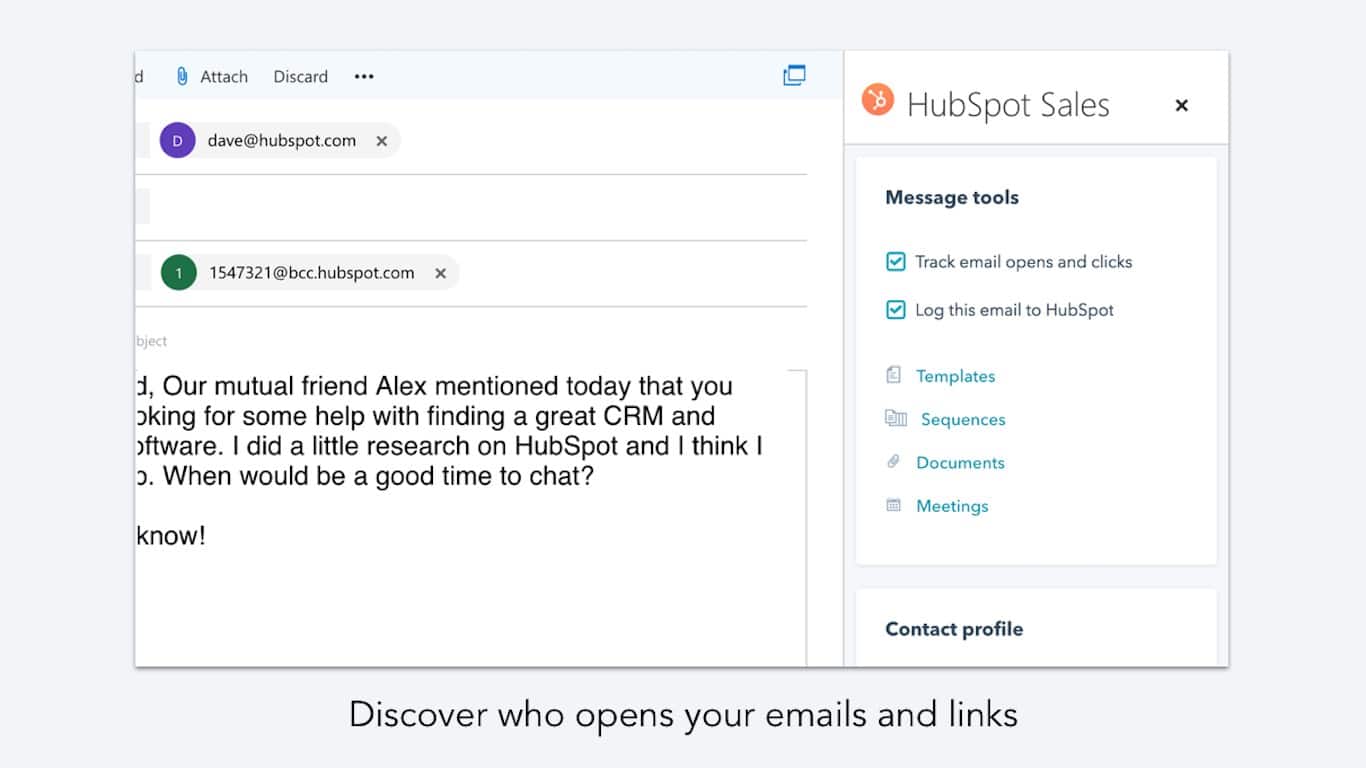Click the paperclip Attach icon
The width and height of the screenshot is (1366, 768).
click(182, 76)
